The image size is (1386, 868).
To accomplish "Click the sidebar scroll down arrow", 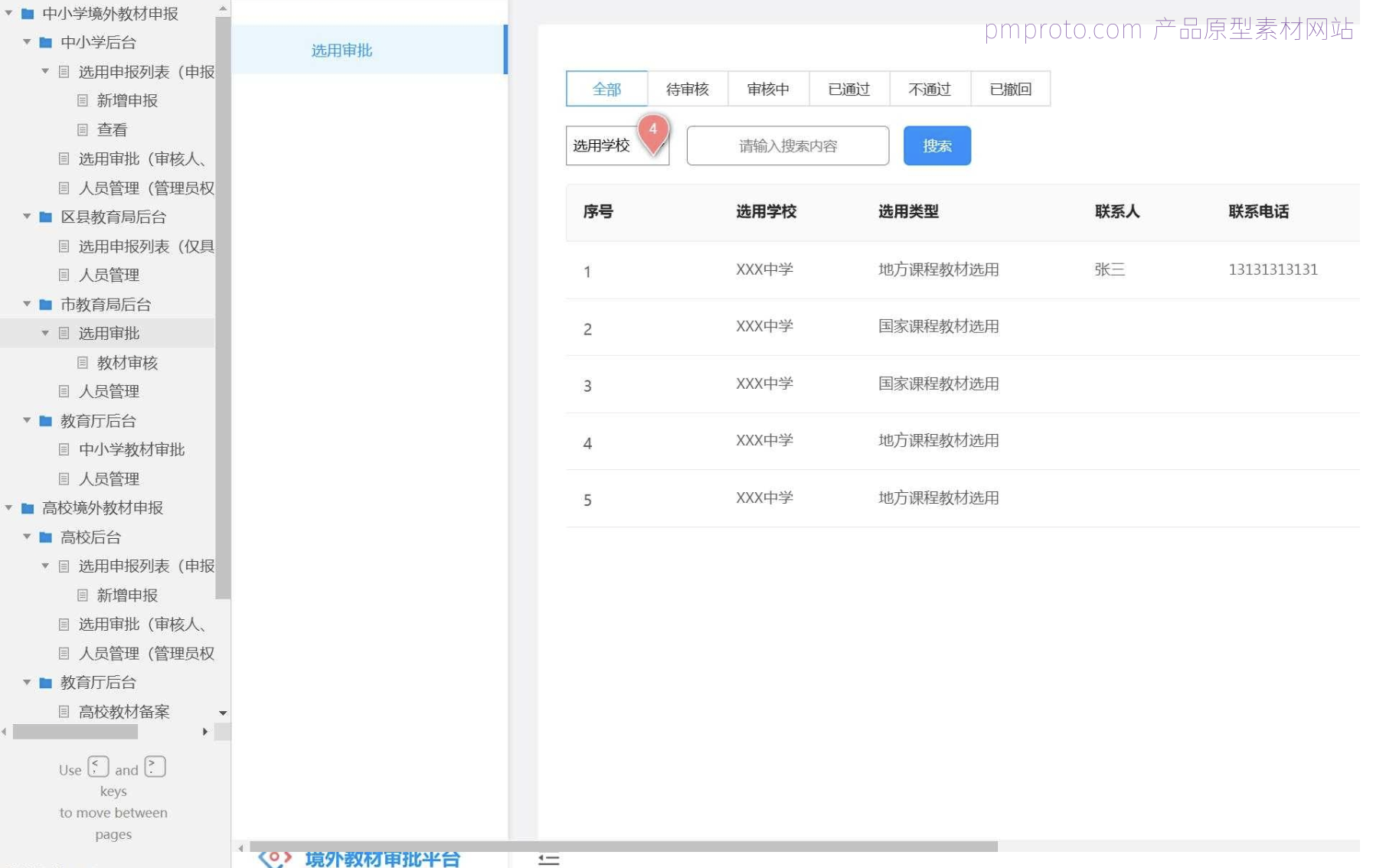I will tap(223, 713).
